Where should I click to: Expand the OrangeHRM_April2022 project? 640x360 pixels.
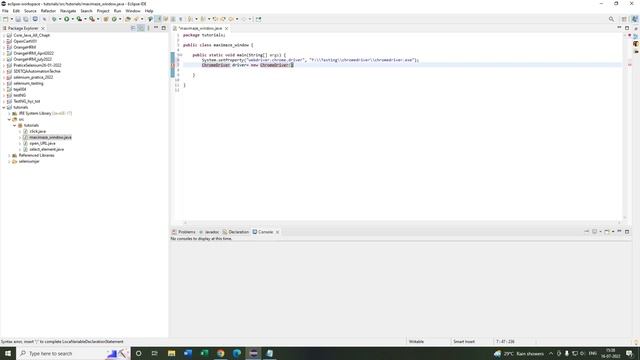tap(4, 53)
